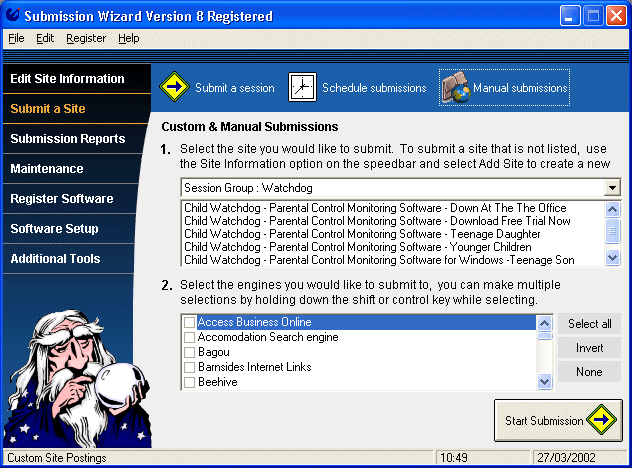Open the File menu
Image resolution: width=632 pixels, height=468 pixels.
coord(16,38)
